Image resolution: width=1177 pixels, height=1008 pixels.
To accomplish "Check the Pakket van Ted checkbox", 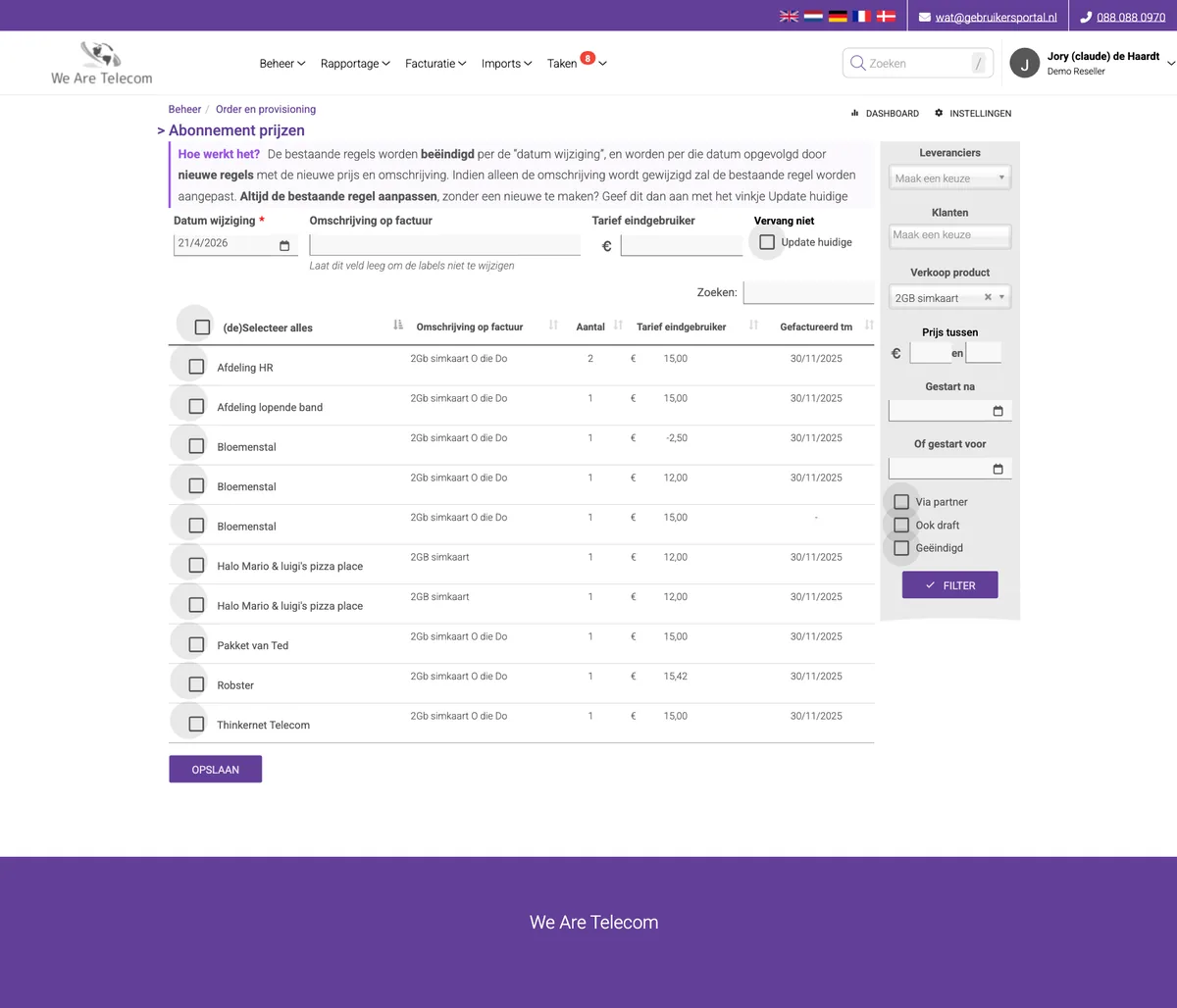I will [x=196, y=644].
